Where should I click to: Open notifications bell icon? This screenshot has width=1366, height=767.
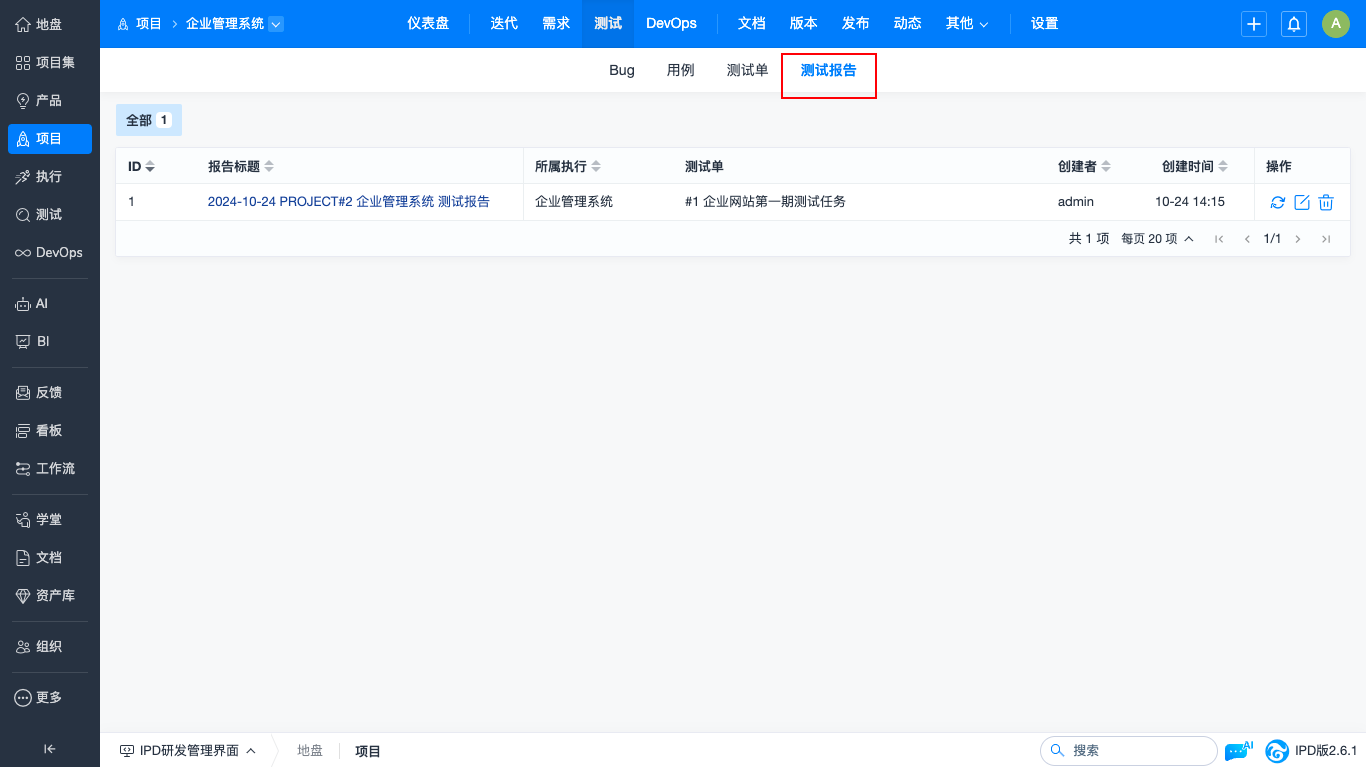tap(1294, 24)
